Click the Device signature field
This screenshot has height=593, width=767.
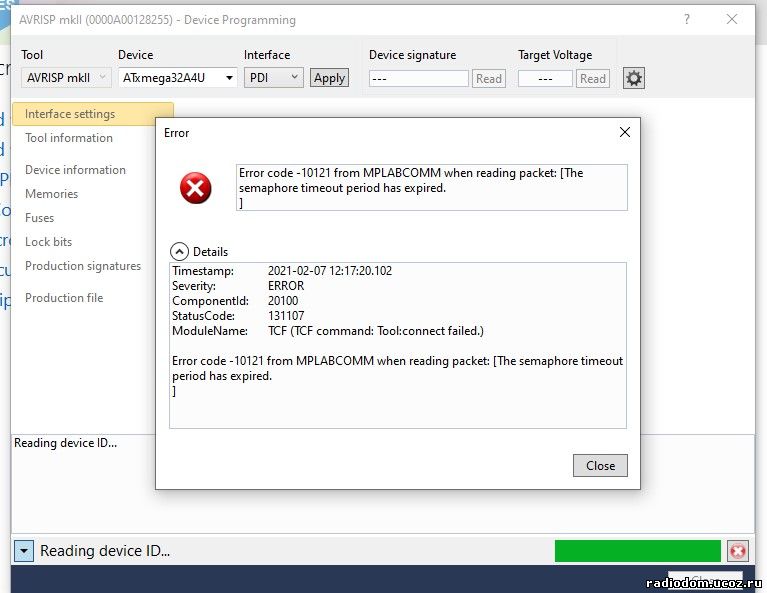point(419,79)
